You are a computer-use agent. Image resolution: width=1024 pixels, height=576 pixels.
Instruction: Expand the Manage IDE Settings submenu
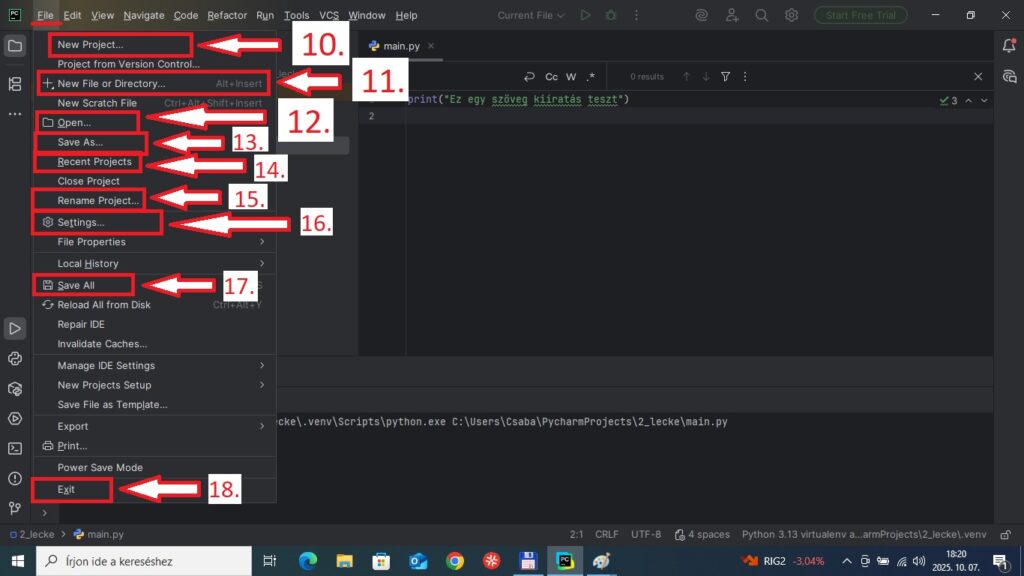150,365
